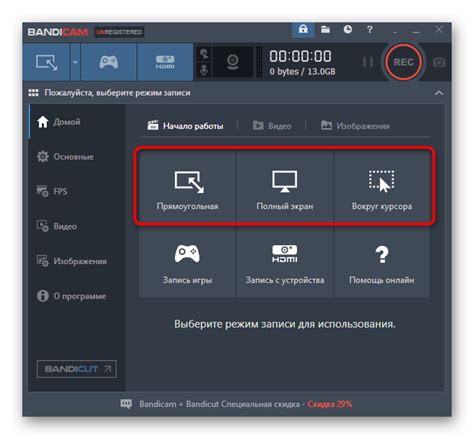The image size is (474, 439).
Task: Select rectangle screen recording mode in top toolbar
Action: pyautogui.click(x=46, y=62)
